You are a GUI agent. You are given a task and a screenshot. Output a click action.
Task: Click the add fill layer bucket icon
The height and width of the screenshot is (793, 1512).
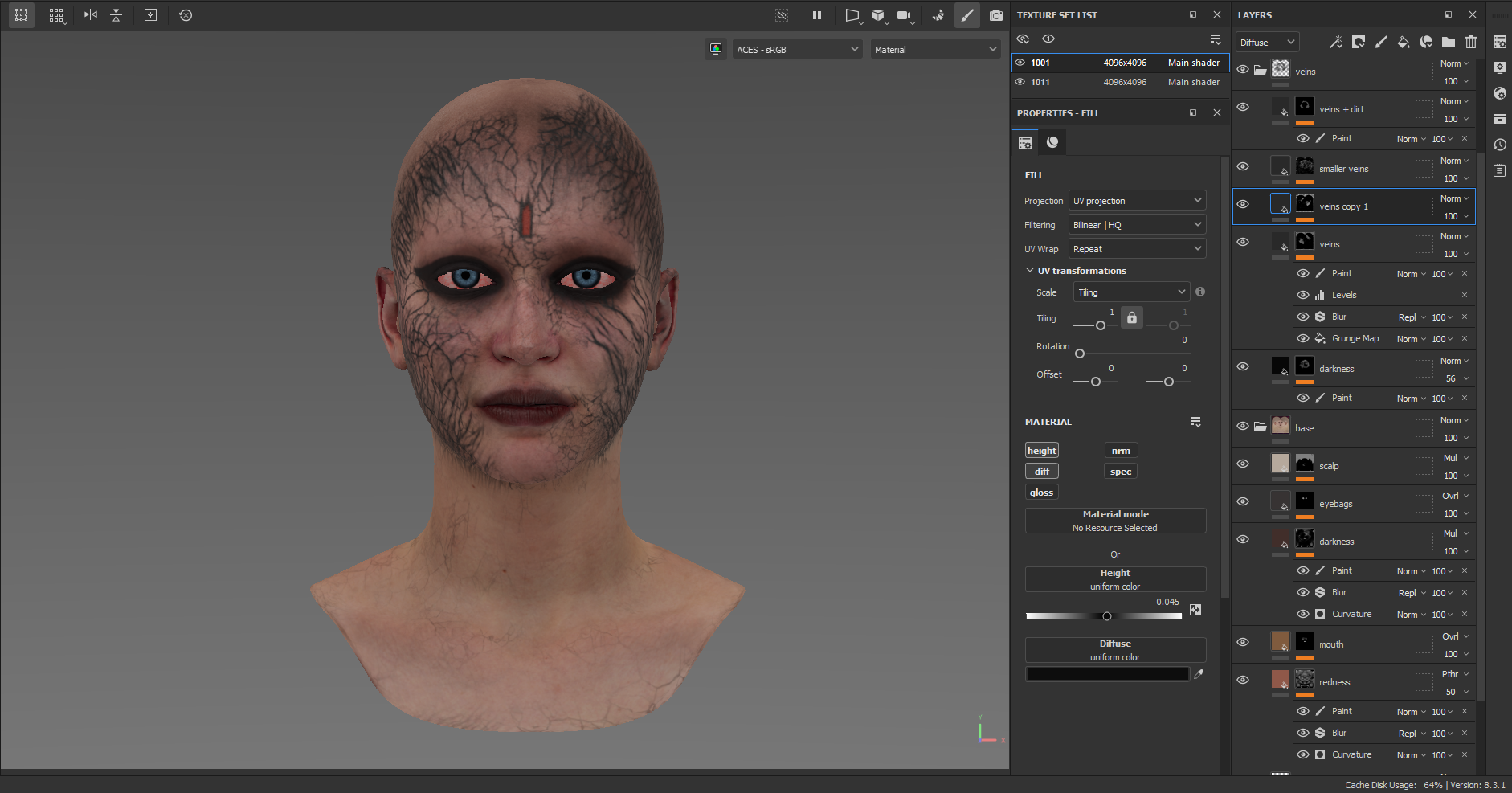(1403, 42)
